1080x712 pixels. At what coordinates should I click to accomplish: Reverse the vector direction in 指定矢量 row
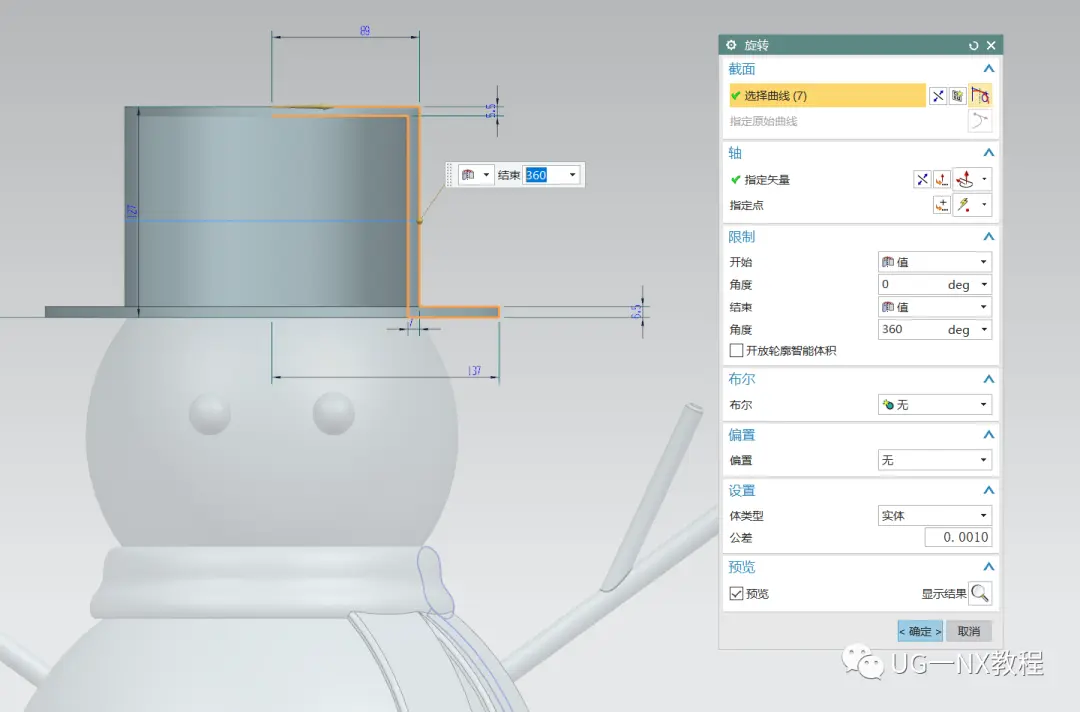pos(922,180)
